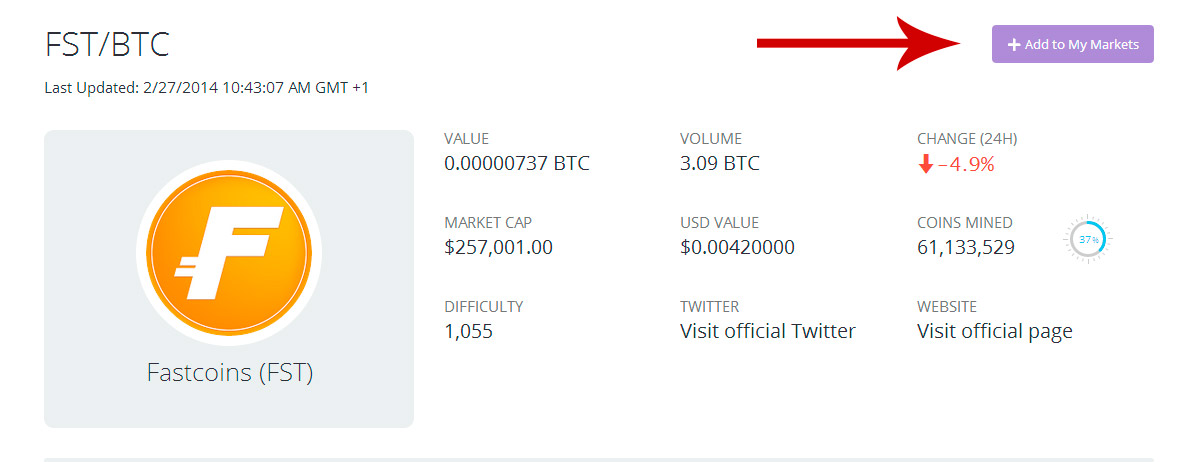Click the $257,001.00 market cap value
Screen dimensions: 1188x462
tap(498, 247)
